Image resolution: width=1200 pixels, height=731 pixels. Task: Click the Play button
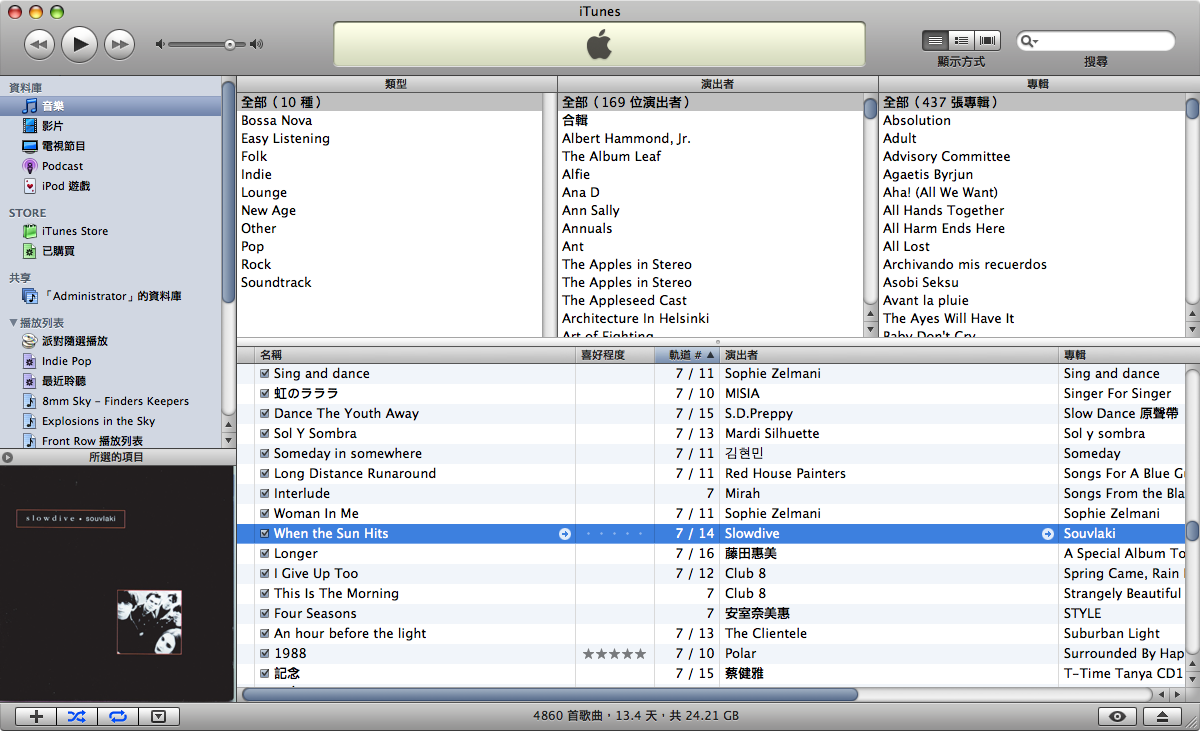[x=80, y=43]
